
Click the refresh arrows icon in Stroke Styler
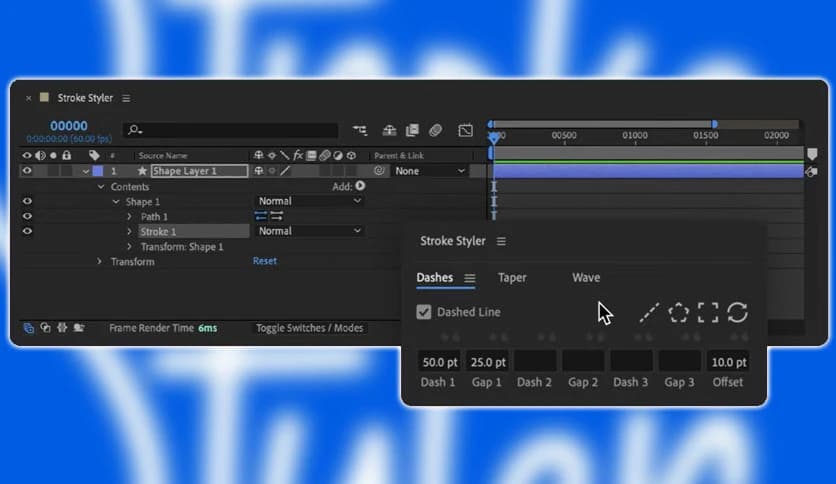737,312
